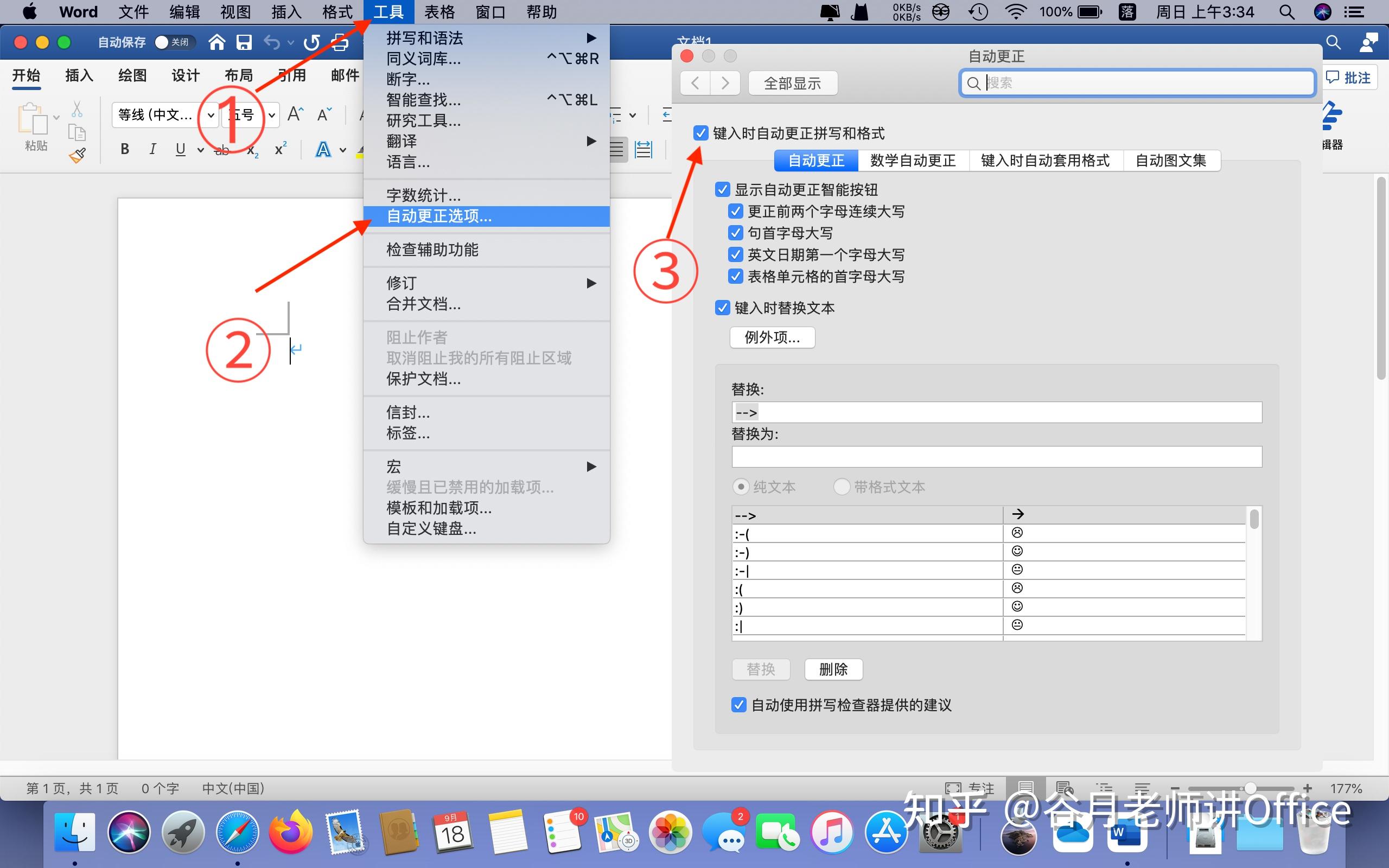
Task: Click the Save floppy disk icon
Action: [x=245, y=42]
